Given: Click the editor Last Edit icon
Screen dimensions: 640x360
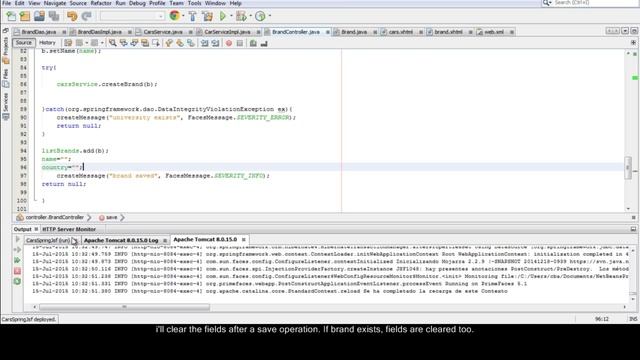Looking at the screenshot, I should click(x=68, y=43).
